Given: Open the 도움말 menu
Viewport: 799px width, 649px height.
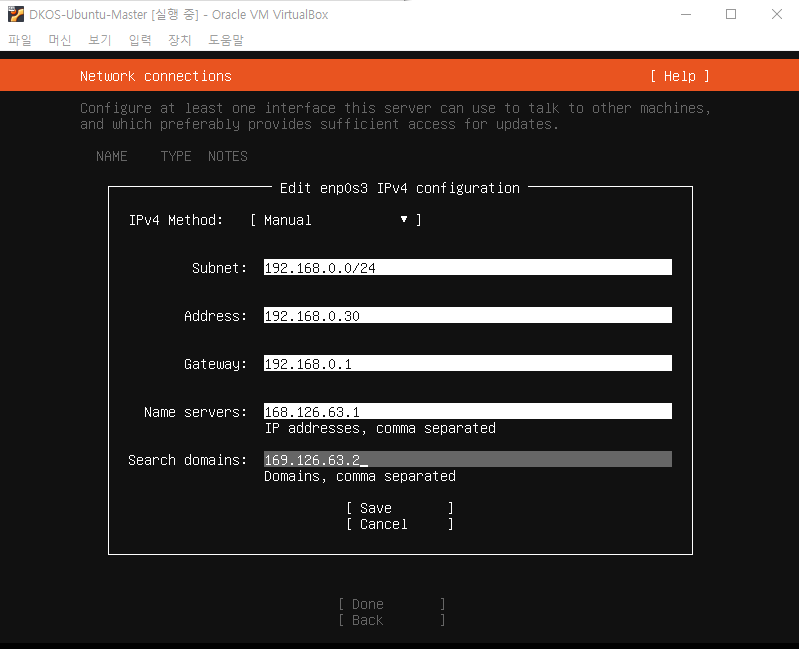Looking at the screenshot, I should click(x=226, y=40).
